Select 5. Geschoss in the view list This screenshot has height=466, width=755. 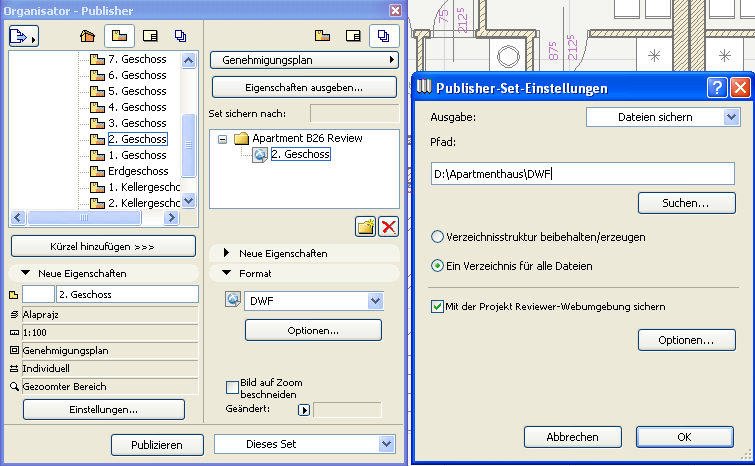[x=137, y=91]
